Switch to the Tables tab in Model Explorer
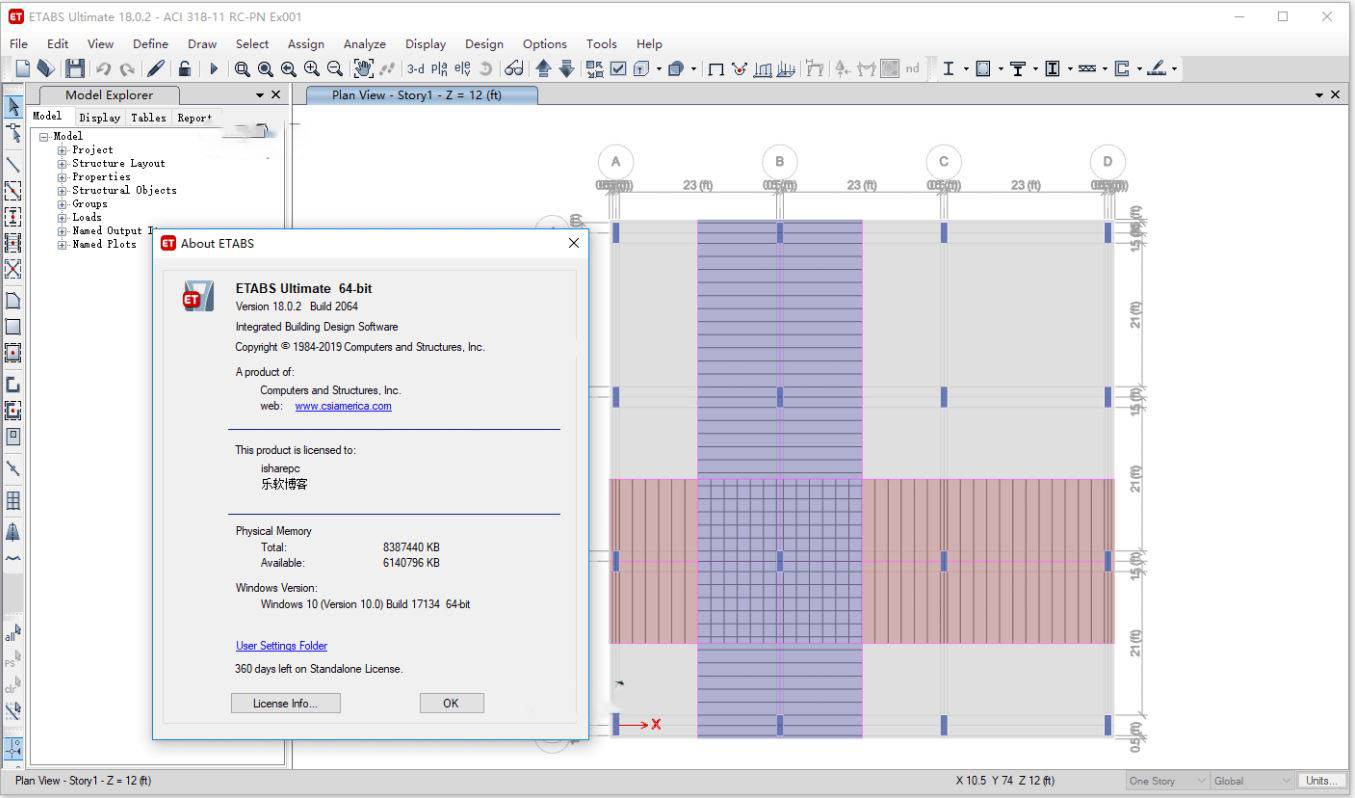 point(148,117)
